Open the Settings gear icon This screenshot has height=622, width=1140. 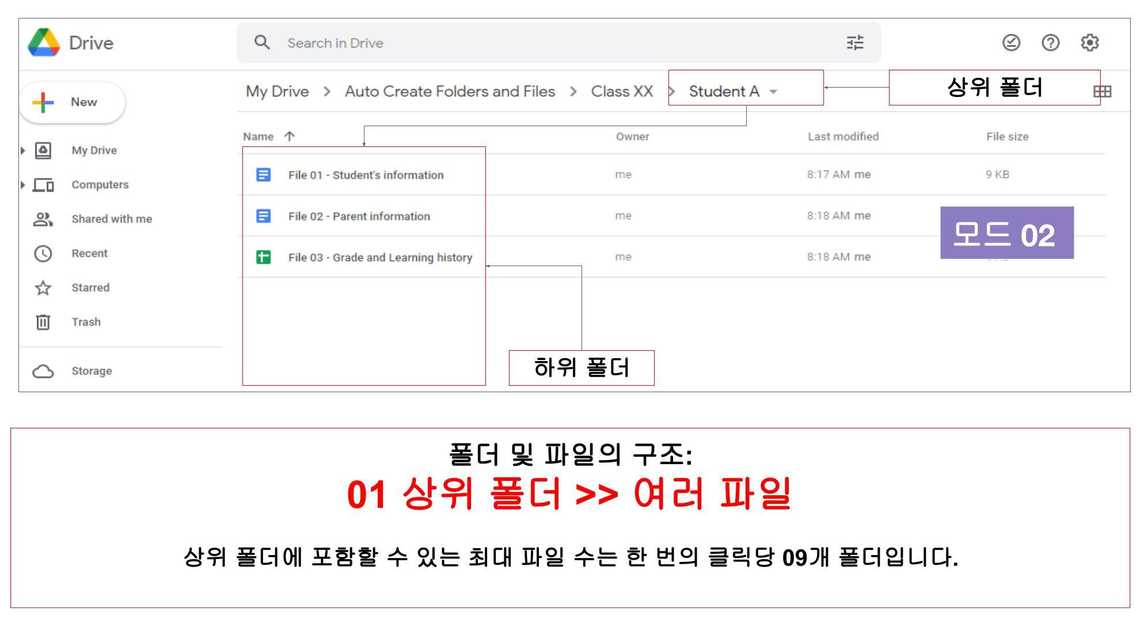click(1090, 43)
